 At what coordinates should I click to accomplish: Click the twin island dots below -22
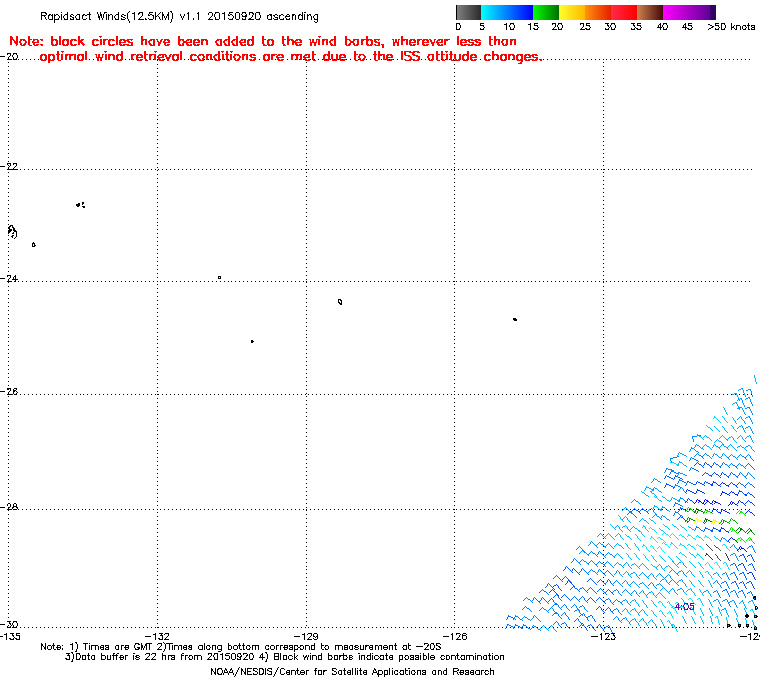(x=80, y=205)
